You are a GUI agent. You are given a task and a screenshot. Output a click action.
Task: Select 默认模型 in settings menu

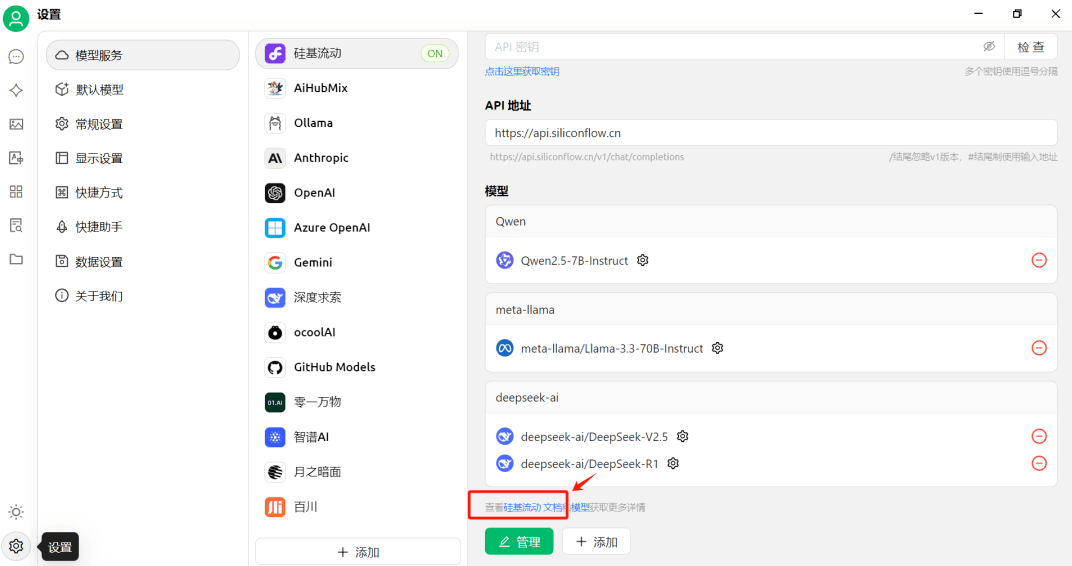(x=100, y=90)
